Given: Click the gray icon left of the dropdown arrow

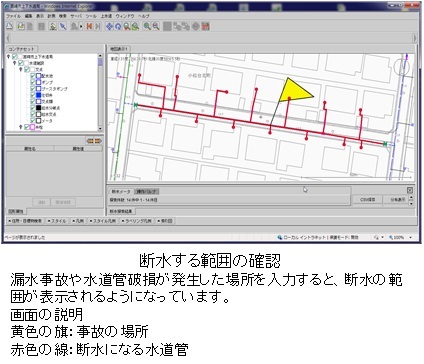Looking at the screenshot, I should [74, 26].
